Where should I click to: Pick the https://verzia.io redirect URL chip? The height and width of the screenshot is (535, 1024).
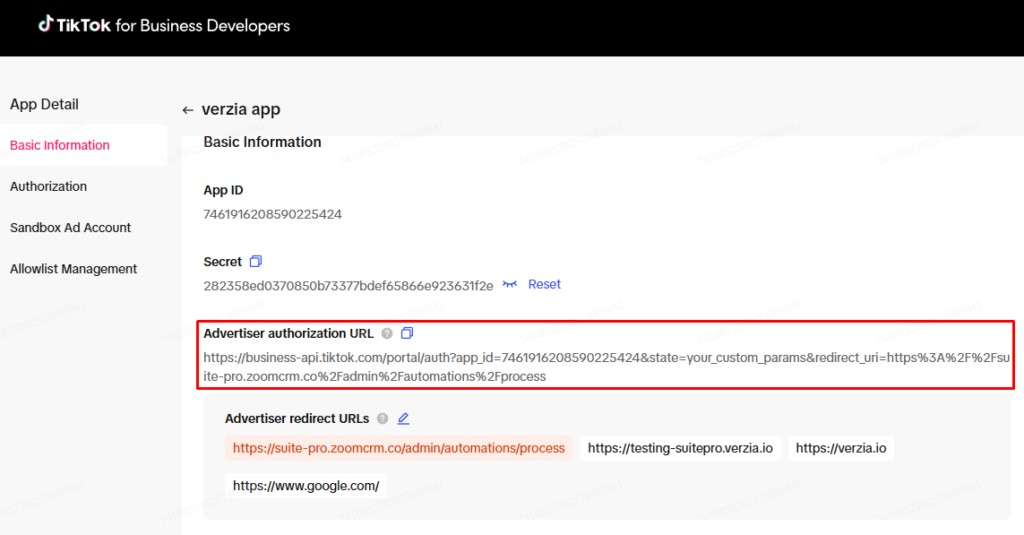[841, 449]
